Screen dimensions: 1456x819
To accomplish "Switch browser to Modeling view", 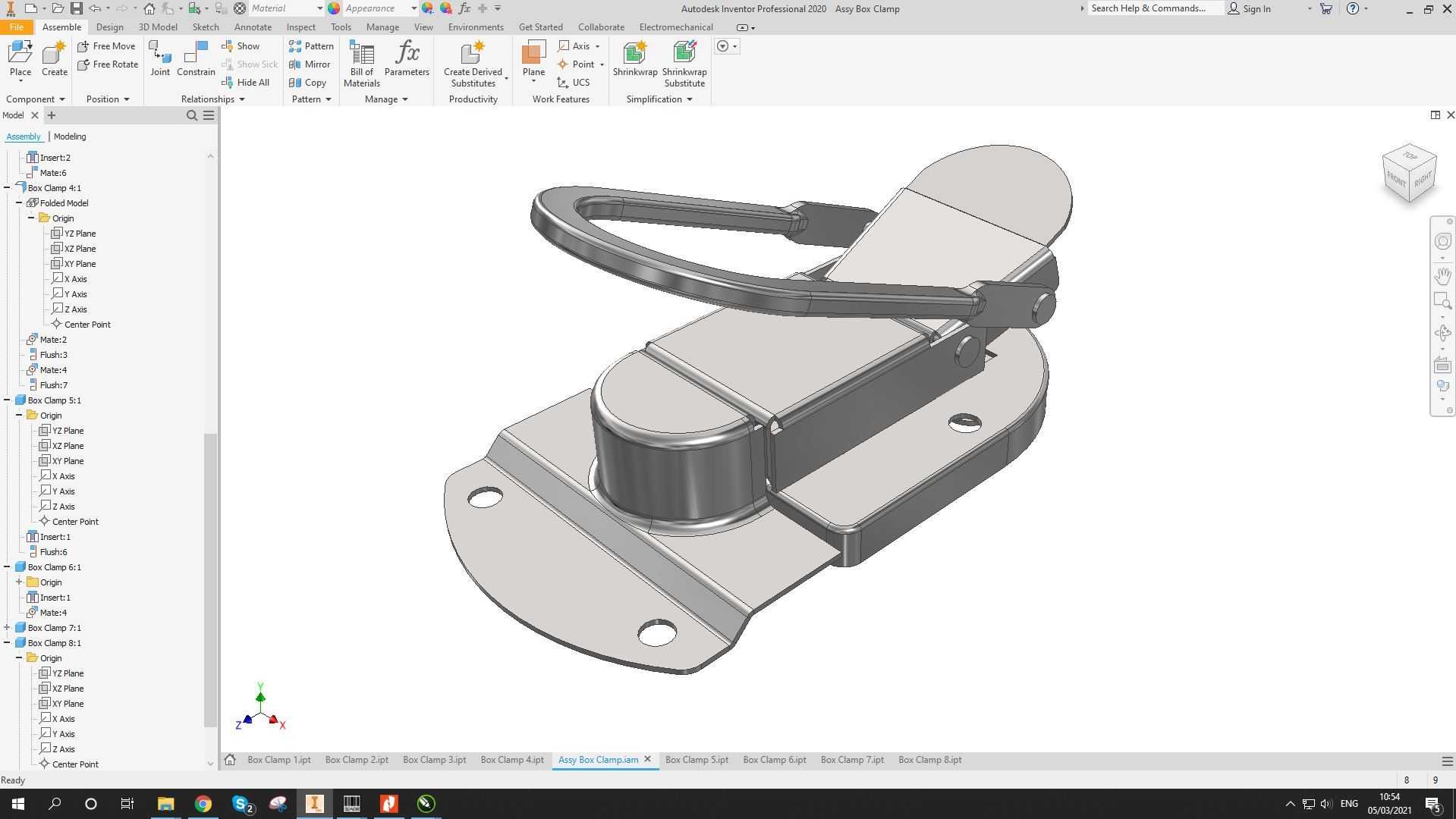I will tap(70, 136).
